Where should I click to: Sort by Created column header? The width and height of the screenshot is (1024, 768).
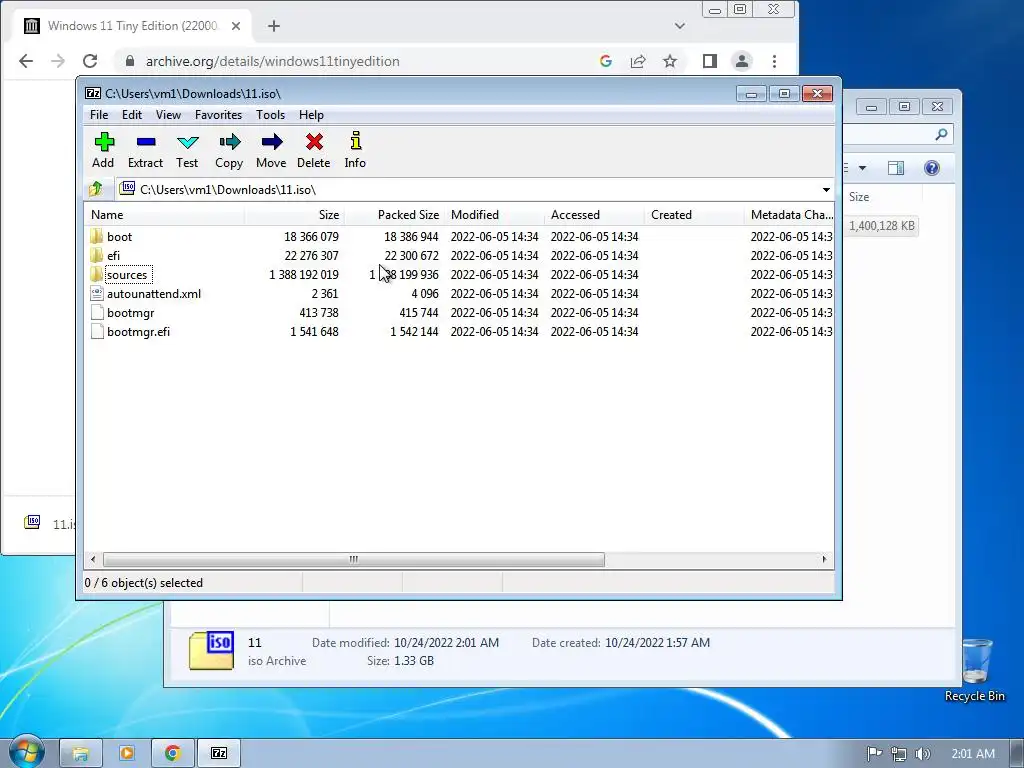point(694,215)
